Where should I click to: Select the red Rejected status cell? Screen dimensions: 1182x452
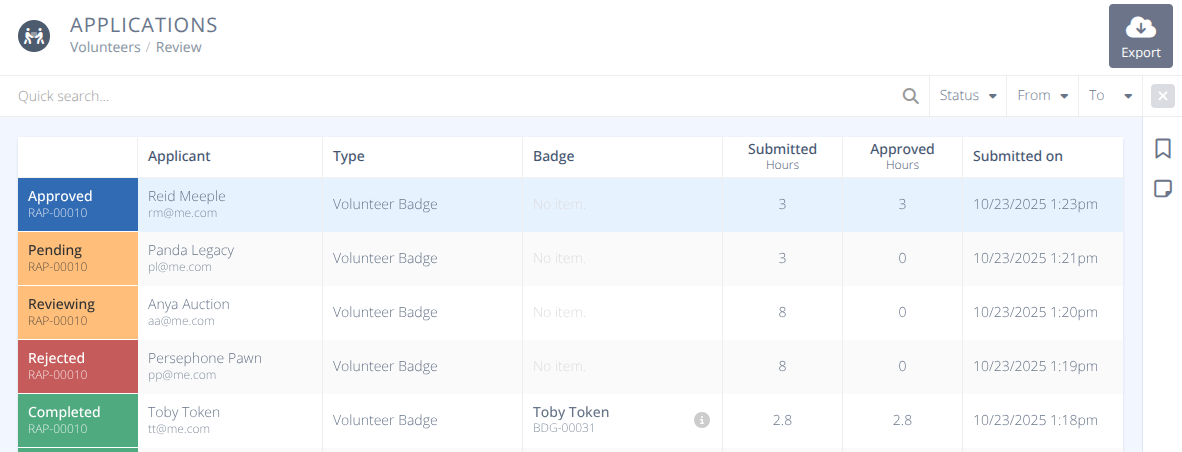pos(78,366)
